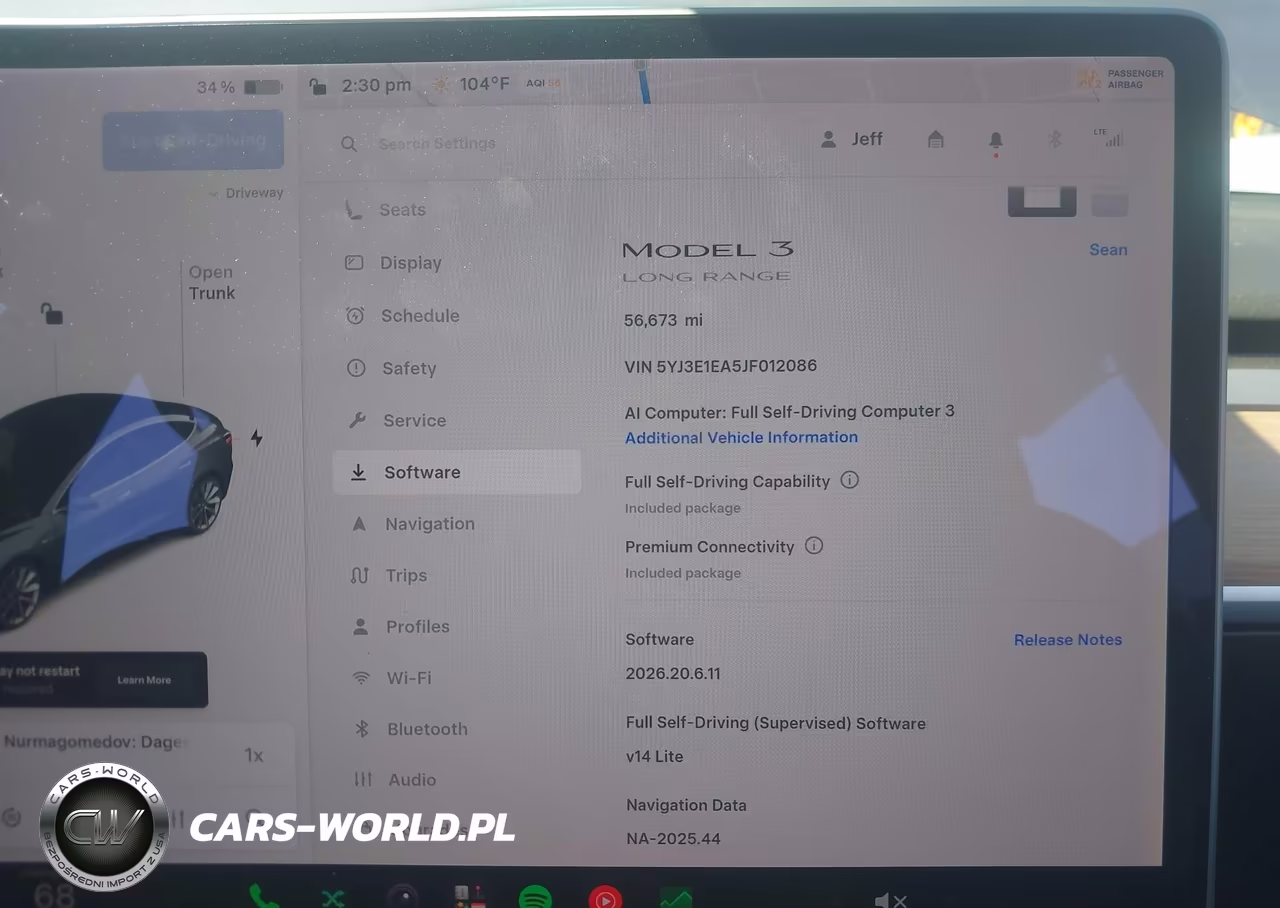
Task: Select the Software menu item
Action: tap(457, 472)
